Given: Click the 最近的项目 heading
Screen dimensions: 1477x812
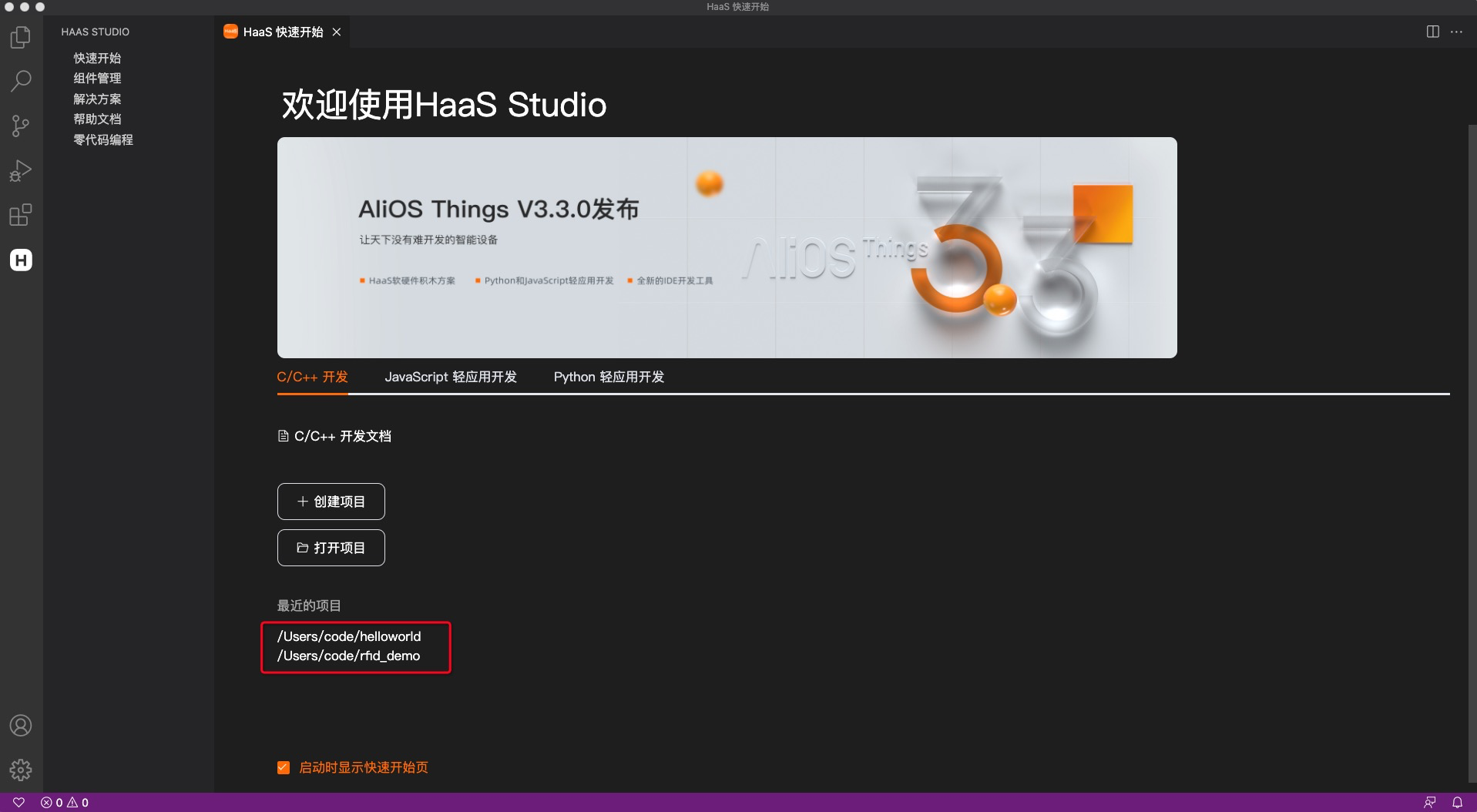Looking at the screenshot, I should (309, 606).
